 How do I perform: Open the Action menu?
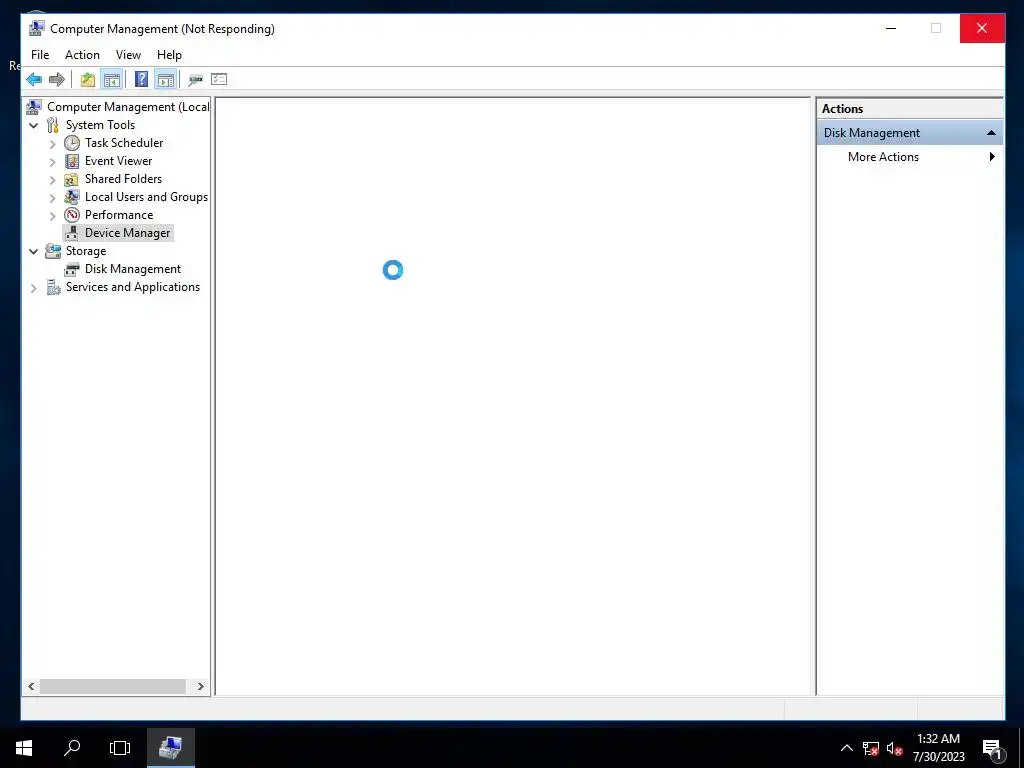[x=82, y=55]
